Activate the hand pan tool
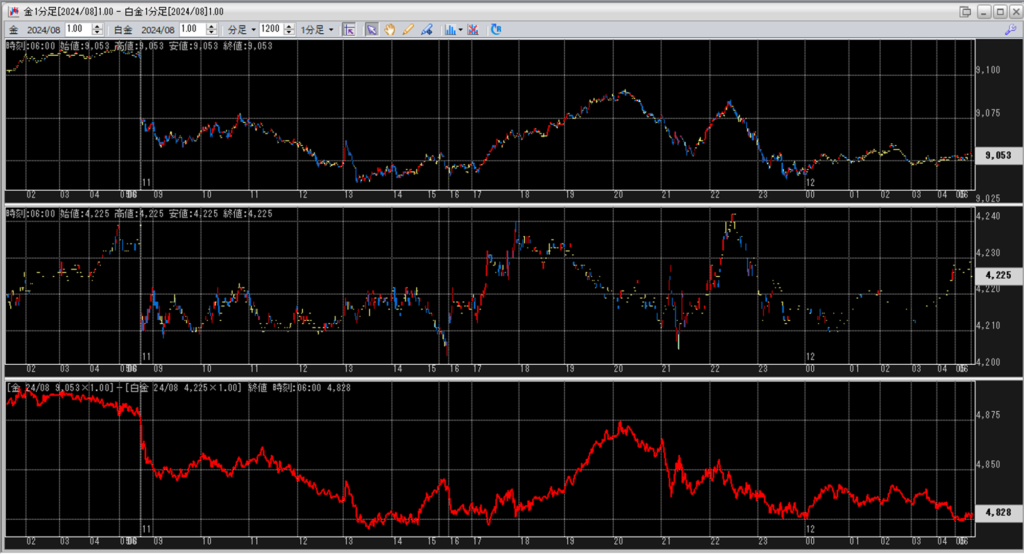This screenshot has width=1024, height=554. pyautogui.click(x=390, y=30)
